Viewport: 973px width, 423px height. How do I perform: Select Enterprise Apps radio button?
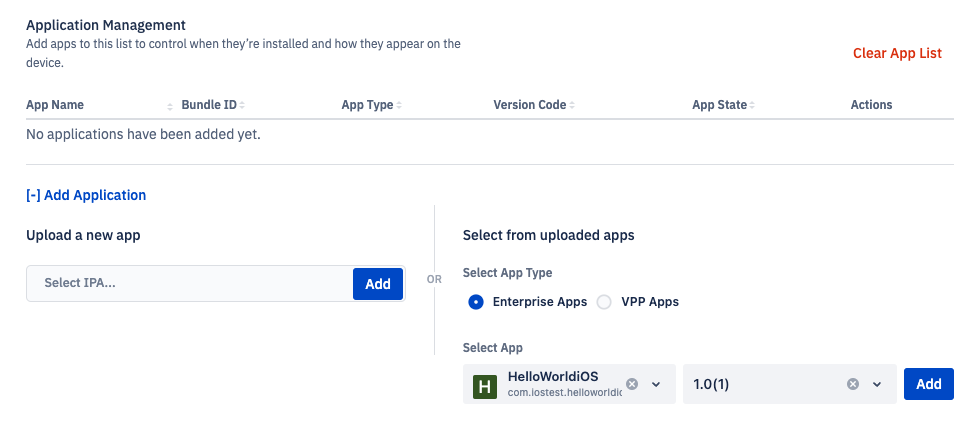476,303
